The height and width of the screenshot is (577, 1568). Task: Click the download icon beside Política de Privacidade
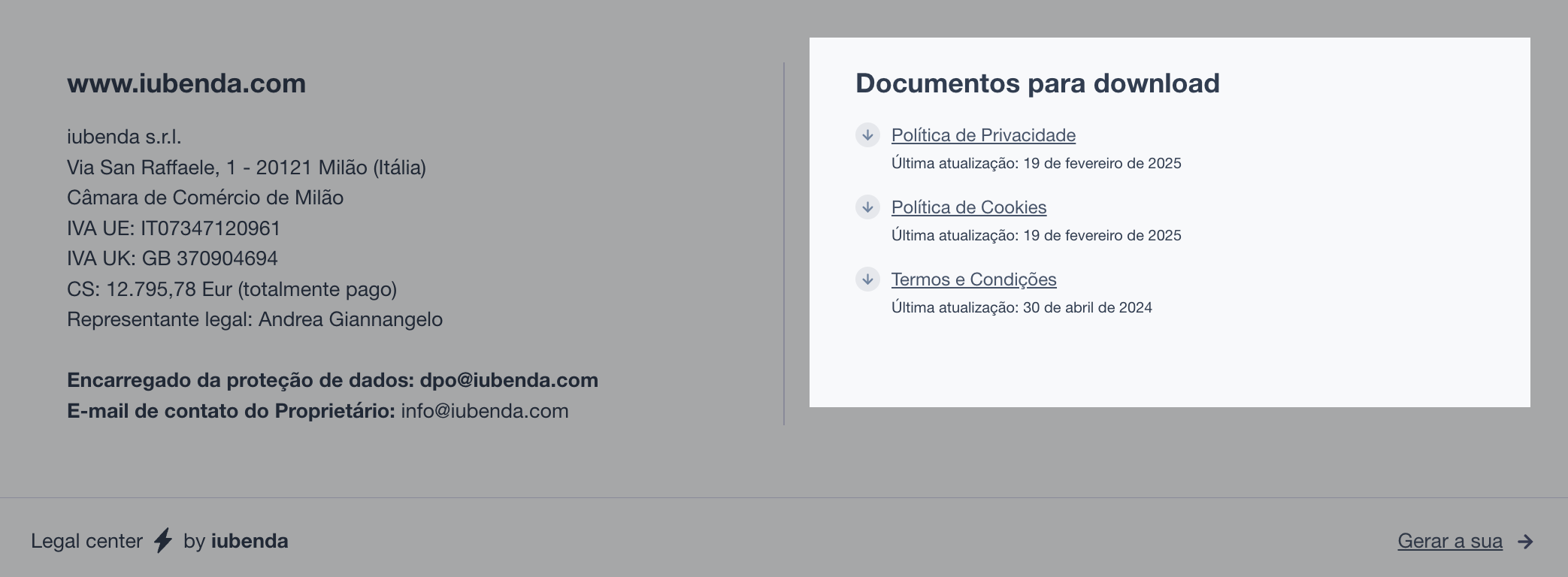(x=867, y=135)
